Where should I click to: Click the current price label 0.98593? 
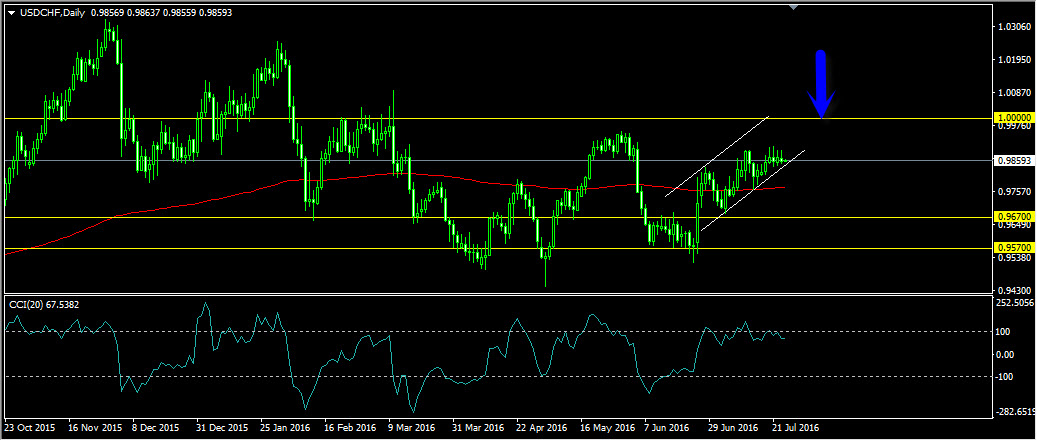[1014, 160]
